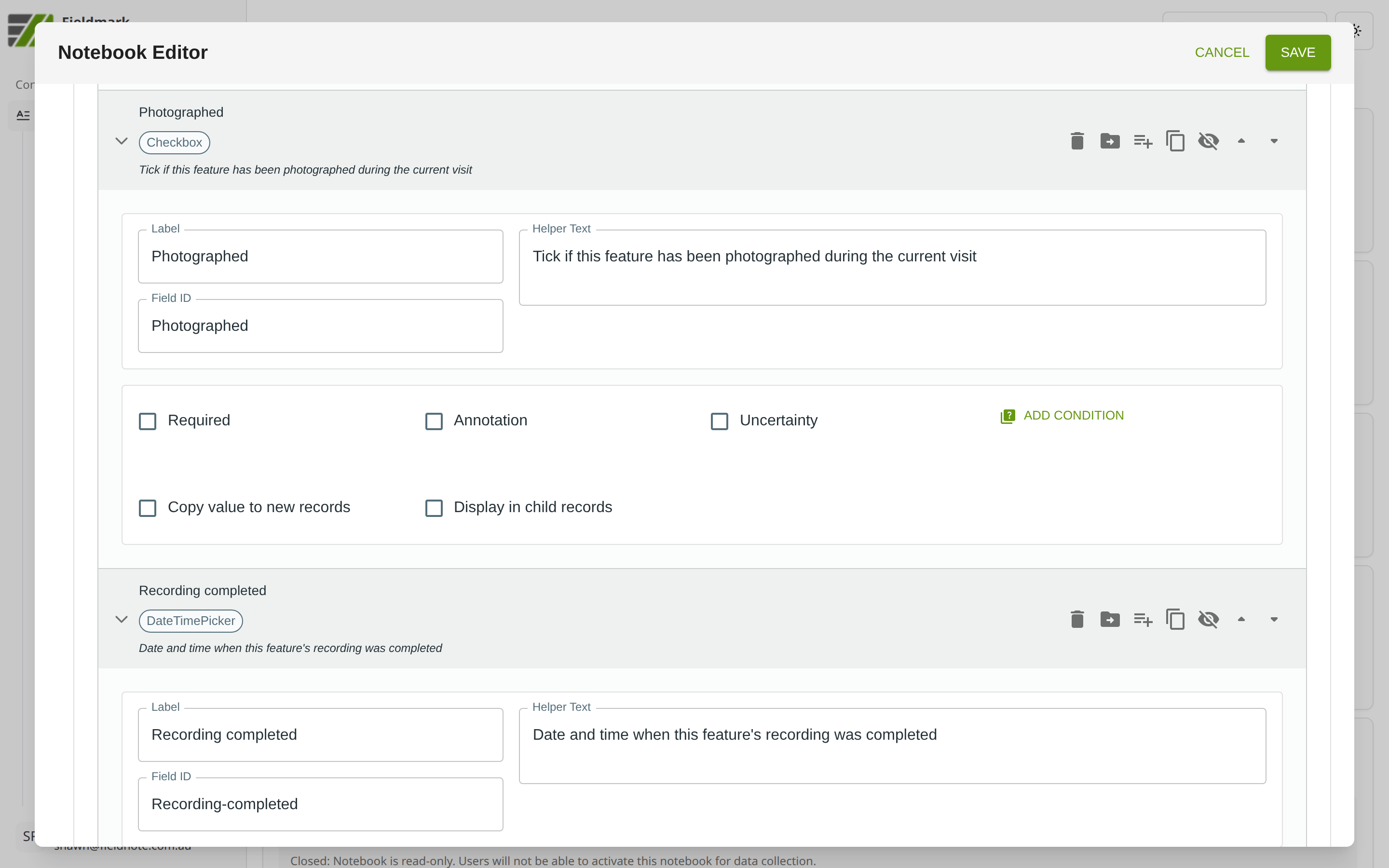Toggle the hidden eye icon for the Photographed field
The width and height of the screenshot is (1389, 868).
(x=1208, y=141)
